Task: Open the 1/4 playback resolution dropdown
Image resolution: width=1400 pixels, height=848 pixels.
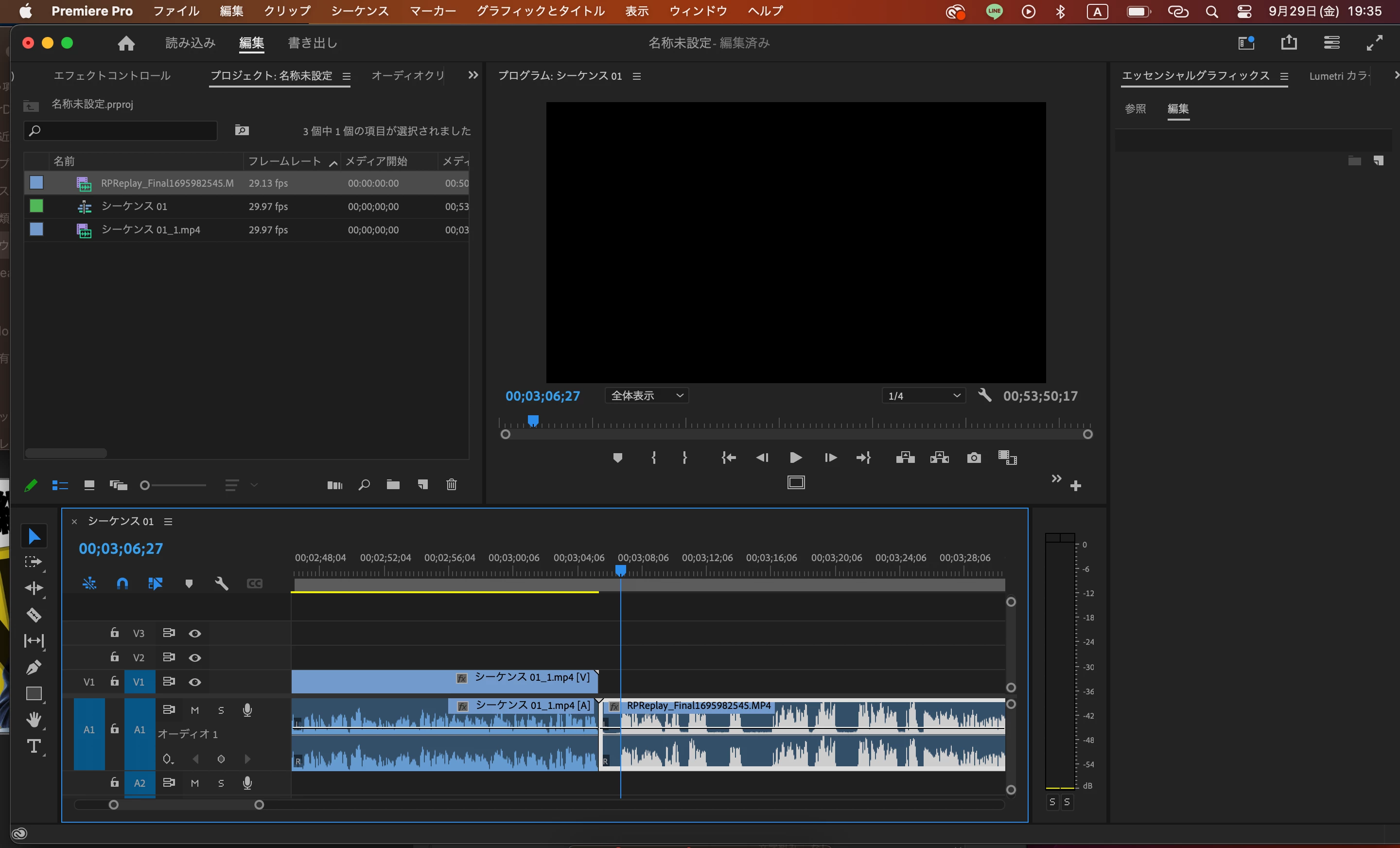Action: (924, 396)
